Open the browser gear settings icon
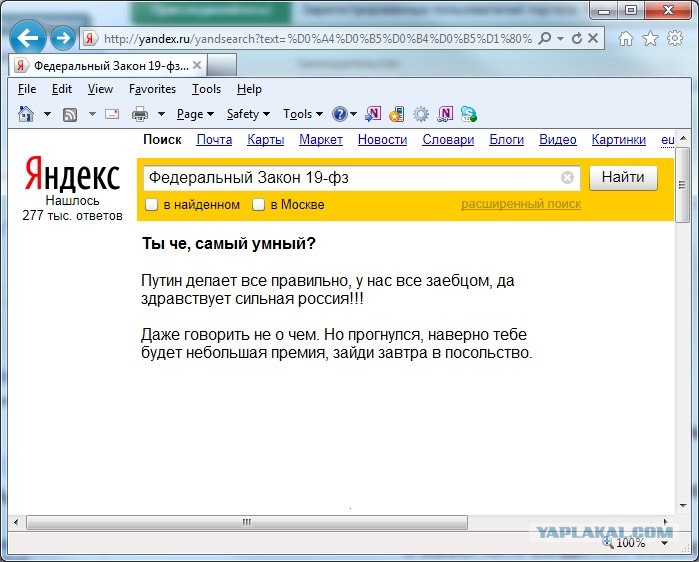Image resolution: width=699 pixels, height=562 pixels. tap(674, 38)
